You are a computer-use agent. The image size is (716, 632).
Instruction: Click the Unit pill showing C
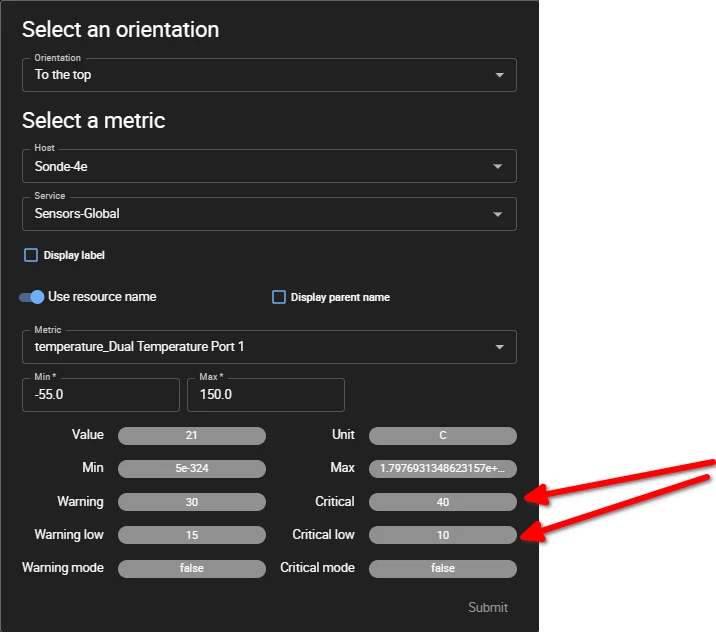point(443,436)
